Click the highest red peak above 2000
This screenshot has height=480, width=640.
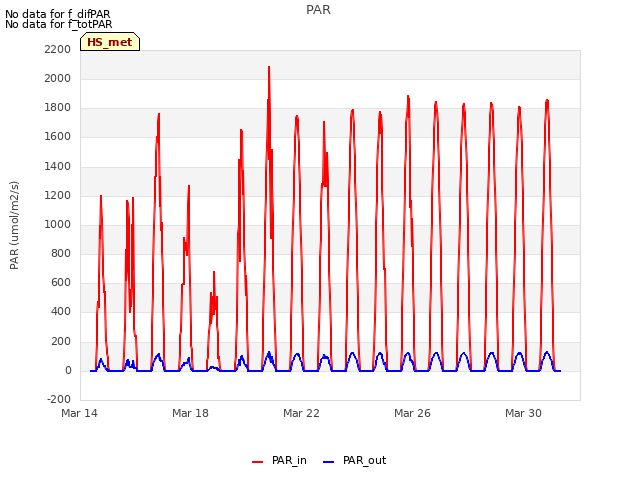(269, 67)
